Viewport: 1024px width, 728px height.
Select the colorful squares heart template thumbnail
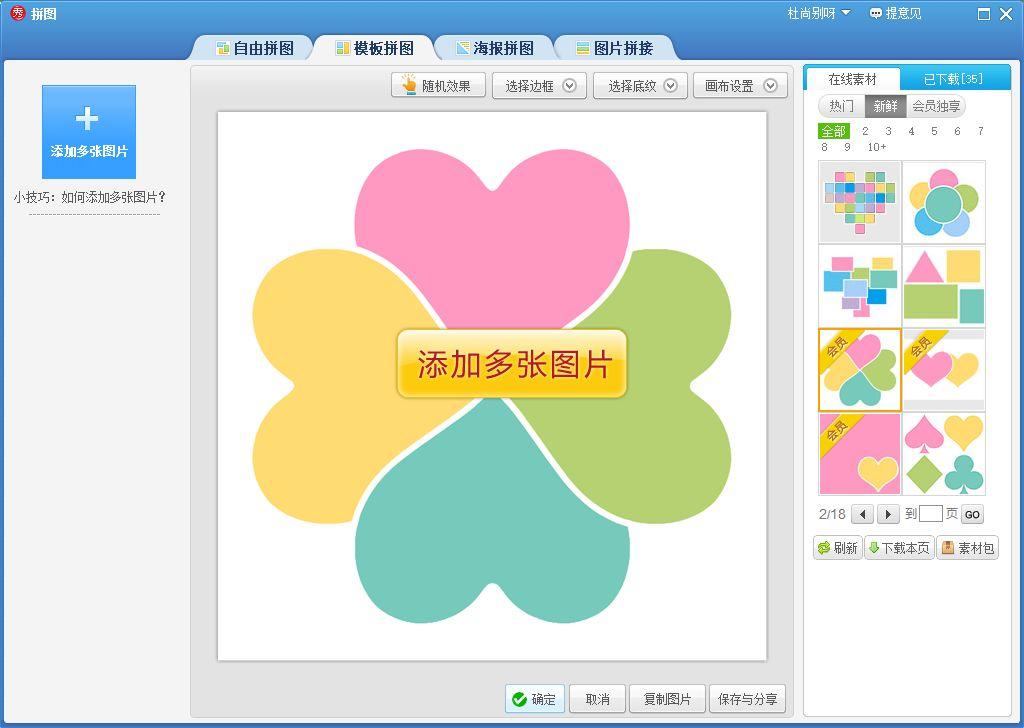859,202
